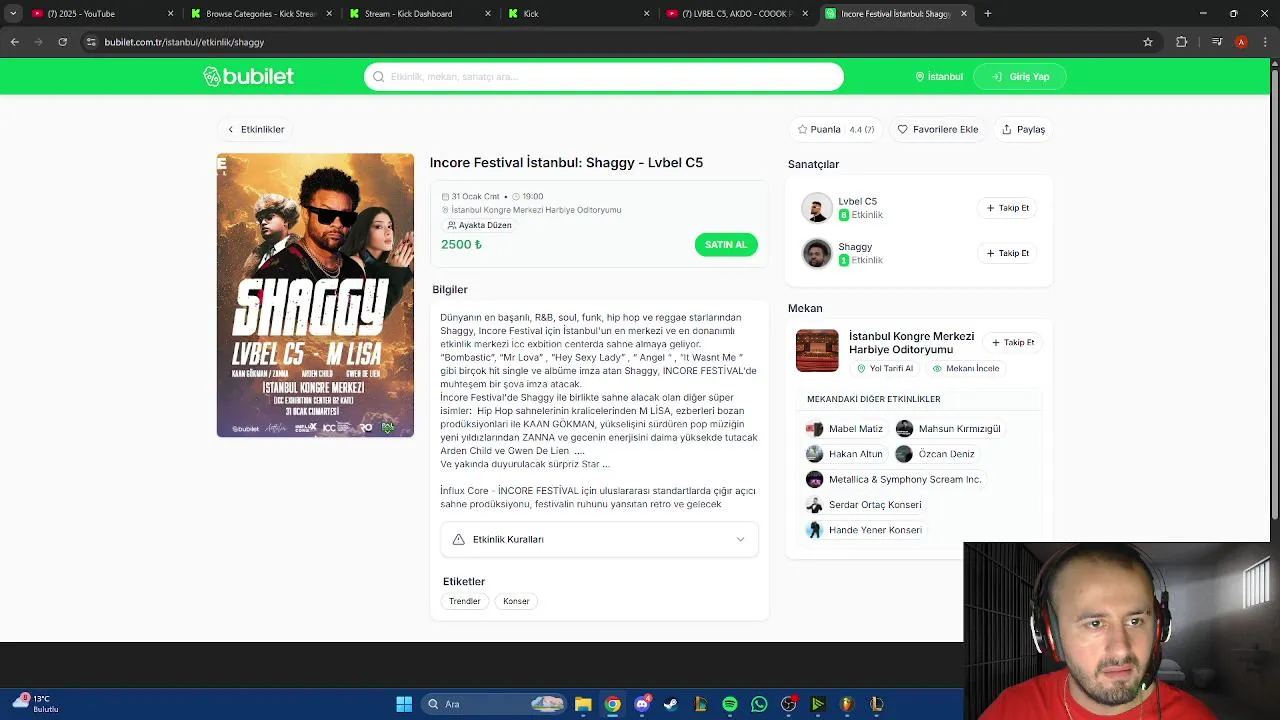This screenshot has height=720, width=1280.
Task: Open Metallica & Symphony Scream Inc. event
Action: point(894,479)
